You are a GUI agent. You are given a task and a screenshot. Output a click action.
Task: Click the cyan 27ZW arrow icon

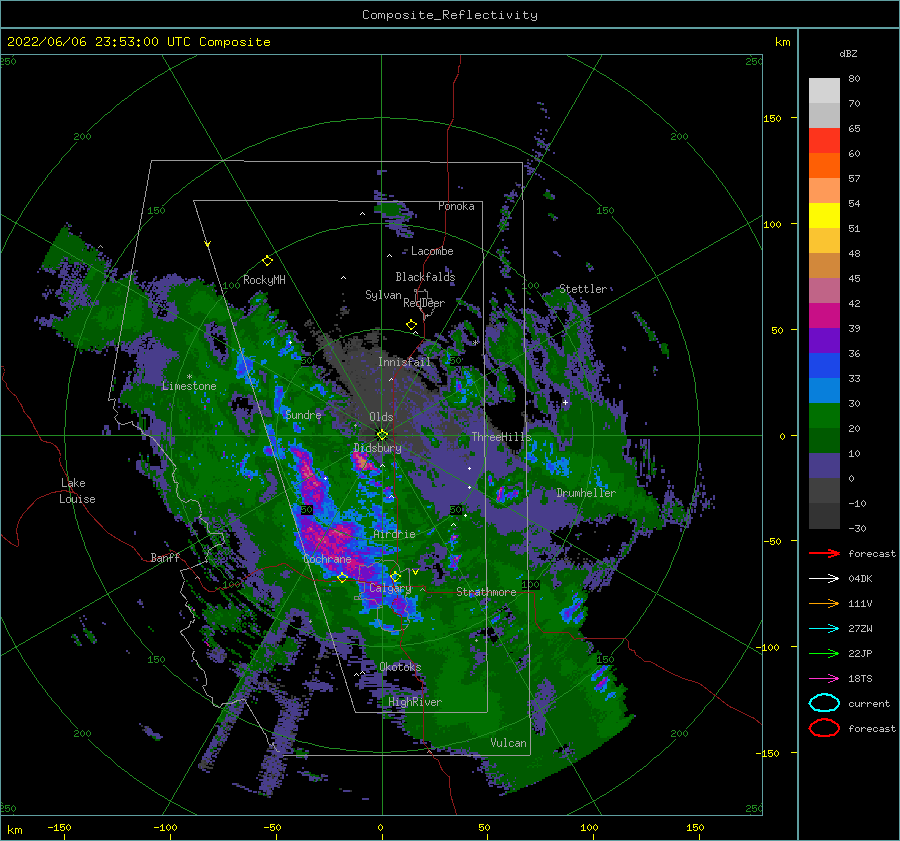point(824,629)
